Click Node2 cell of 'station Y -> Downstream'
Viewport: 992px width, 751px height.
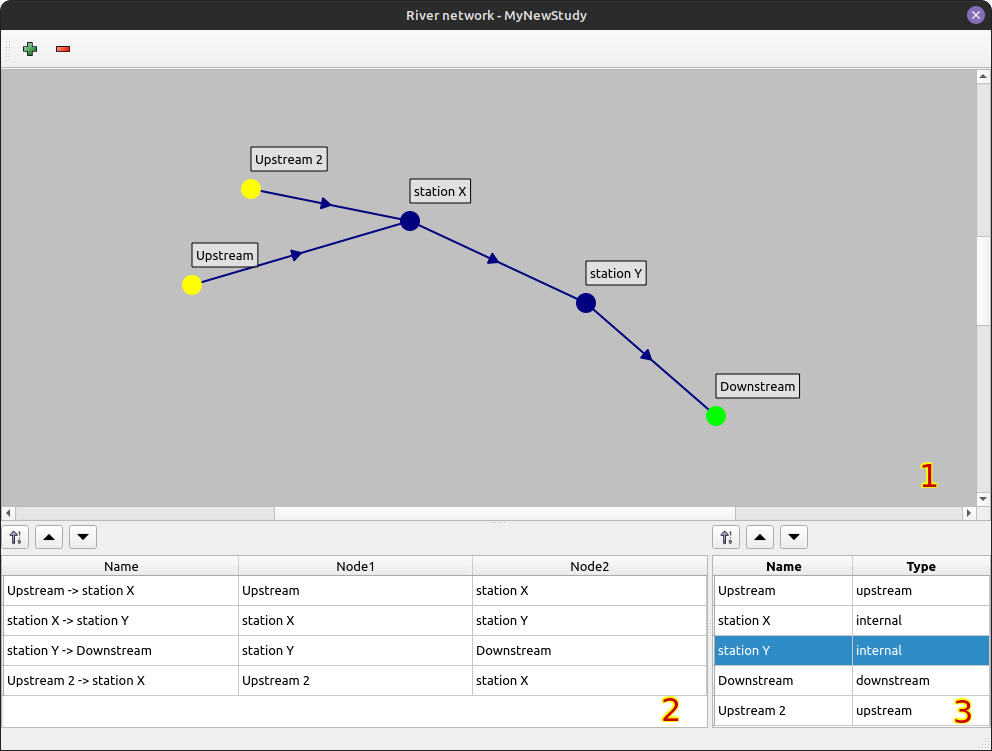(588, 650)
